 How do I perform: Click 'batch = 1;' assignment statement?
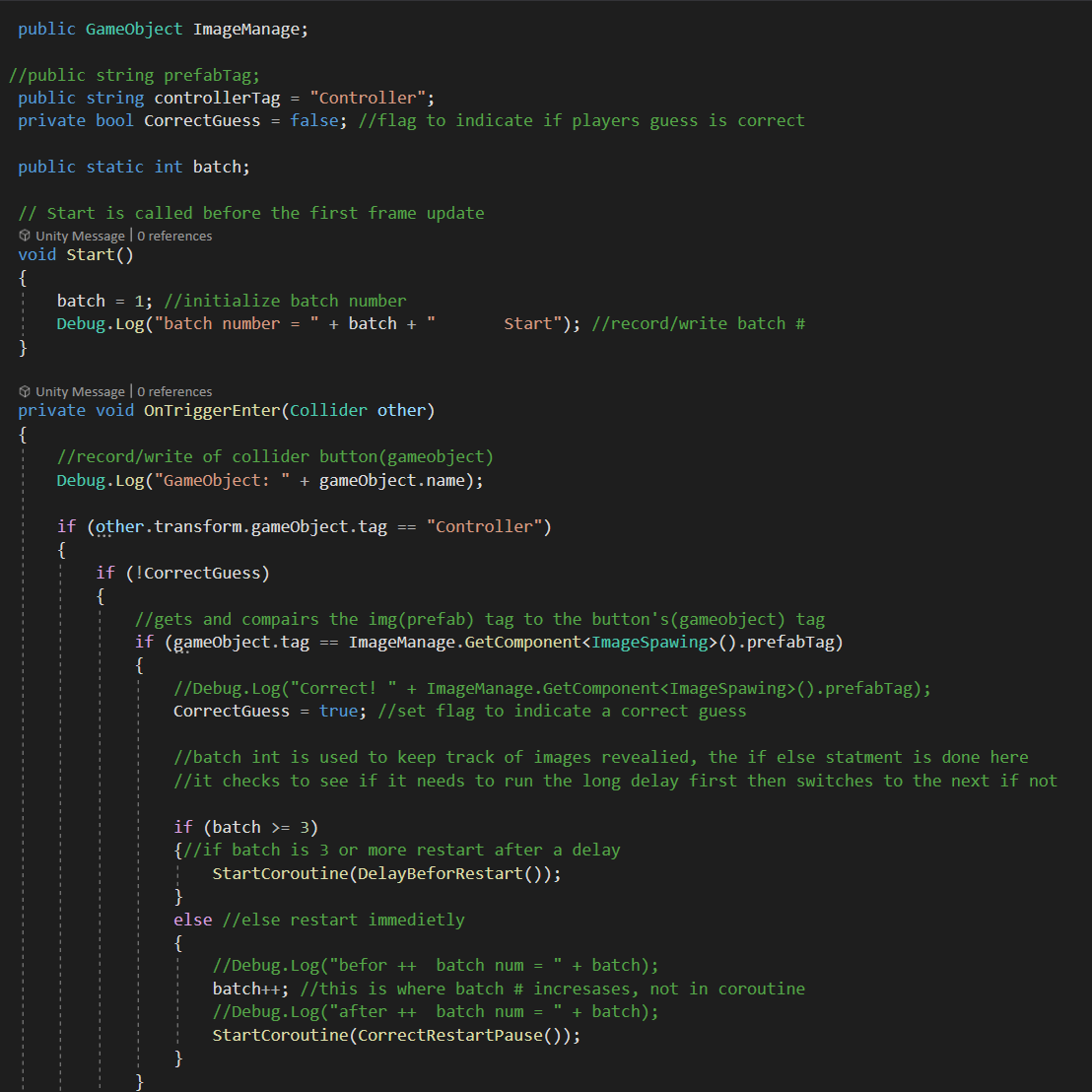click(x=104, y=301)
